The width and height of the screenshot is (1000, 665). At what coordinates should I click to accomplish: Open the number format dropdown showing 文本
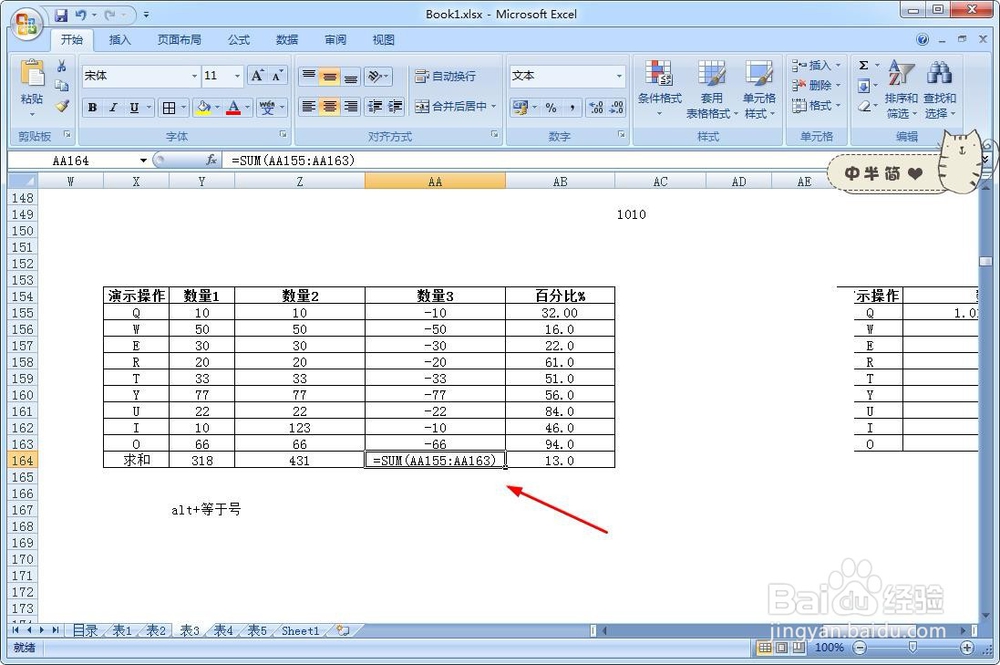point(565,76)
